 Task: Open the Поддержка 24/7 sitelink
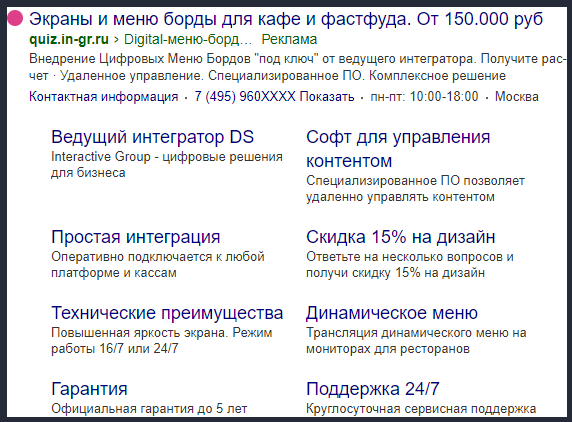[373, 389]
